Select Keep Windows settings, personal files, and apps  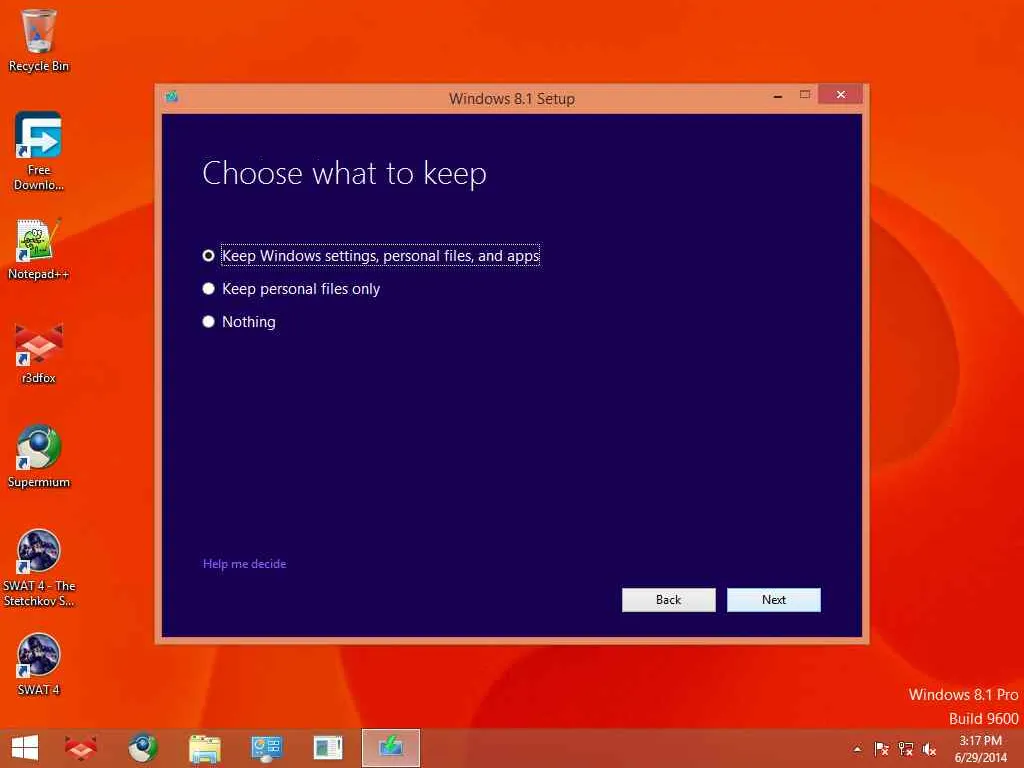(x=371, y=255)
